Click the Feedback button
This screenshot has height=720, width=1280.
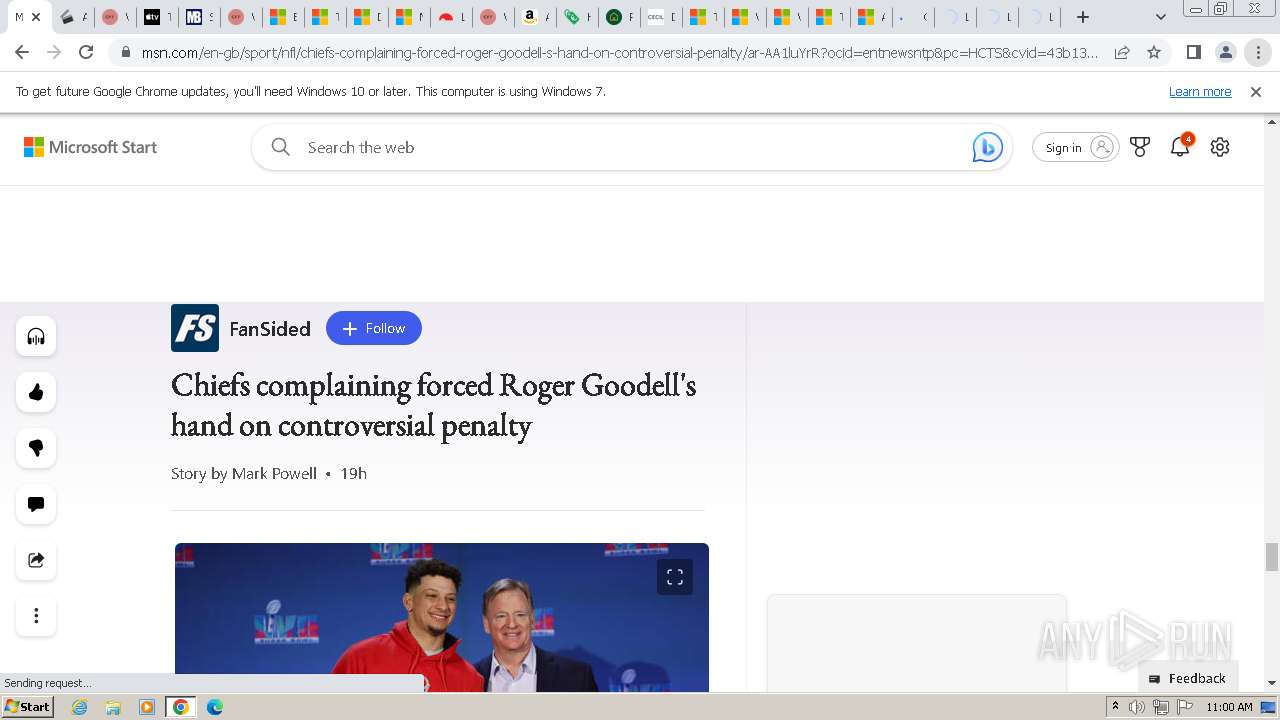click(x=1188, y=678)
